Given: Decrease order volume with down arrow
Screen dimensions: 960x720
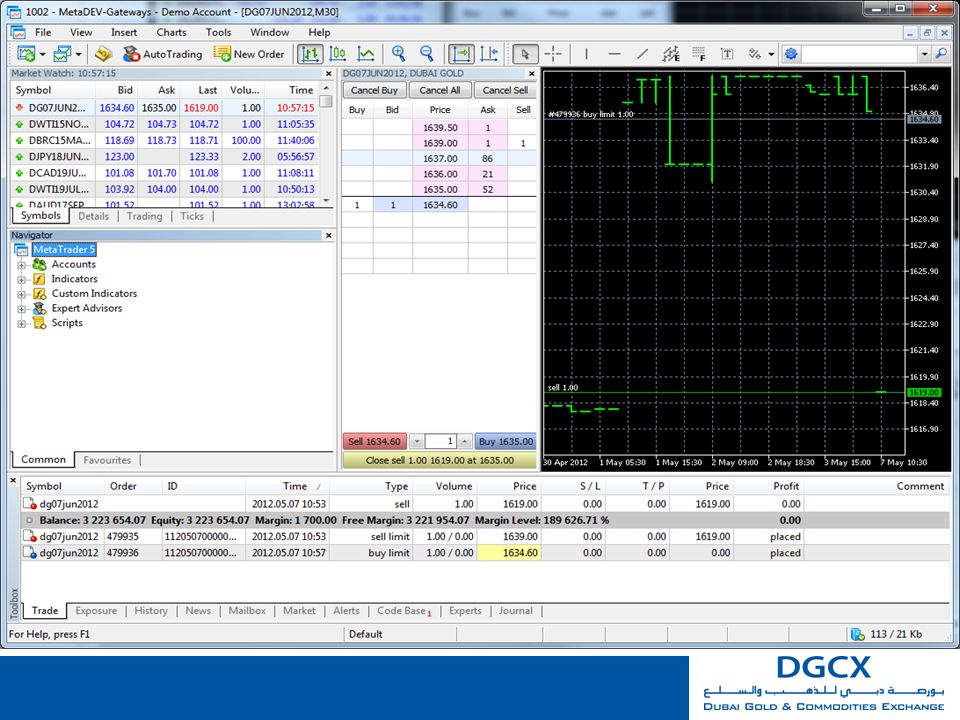Looking at the screenshot, I should (417, 441).
